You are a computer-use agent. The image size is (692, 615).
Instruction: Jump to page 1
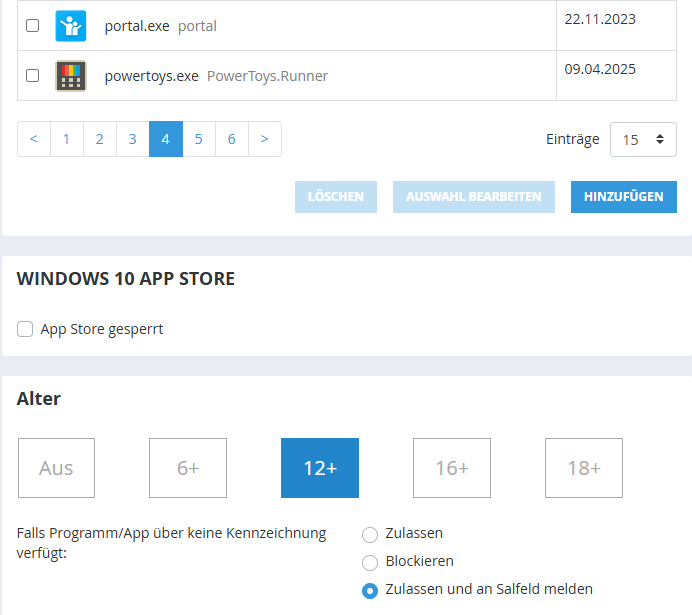tap(67, 139)
